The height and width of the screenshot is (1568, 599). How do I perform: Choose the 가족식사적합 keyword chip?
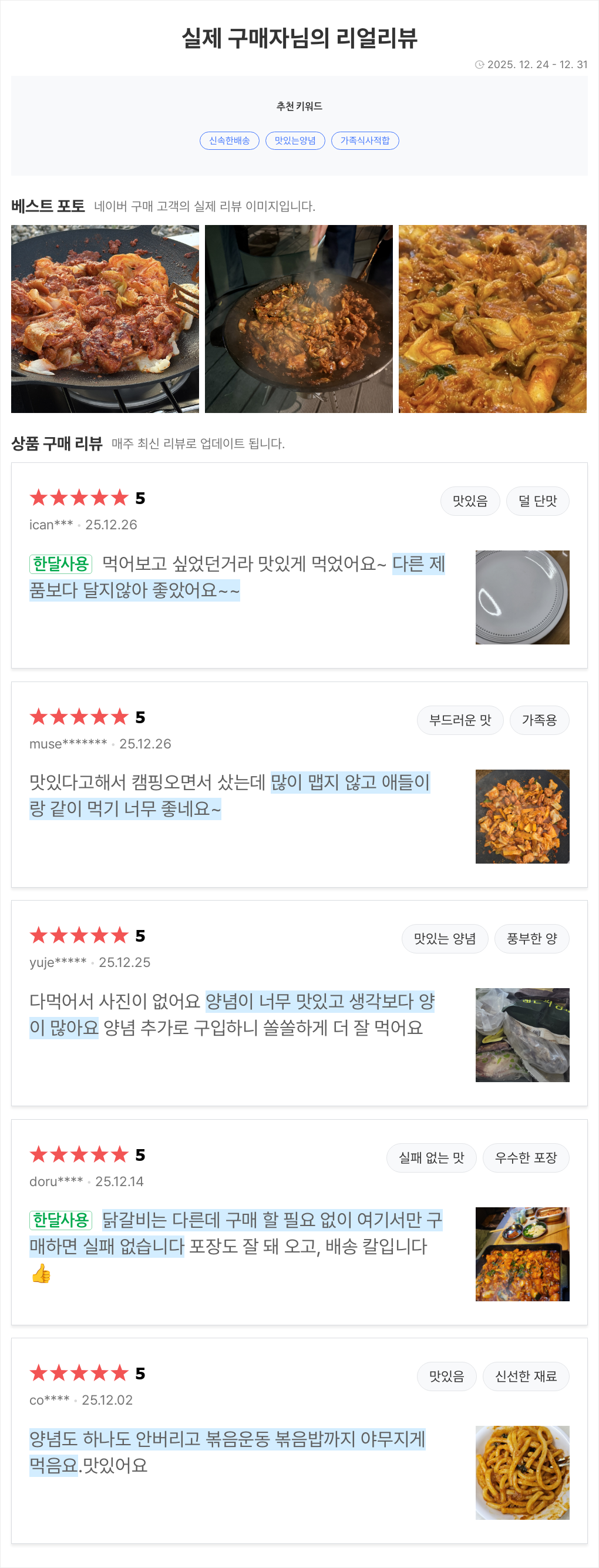tap(365, 140)
